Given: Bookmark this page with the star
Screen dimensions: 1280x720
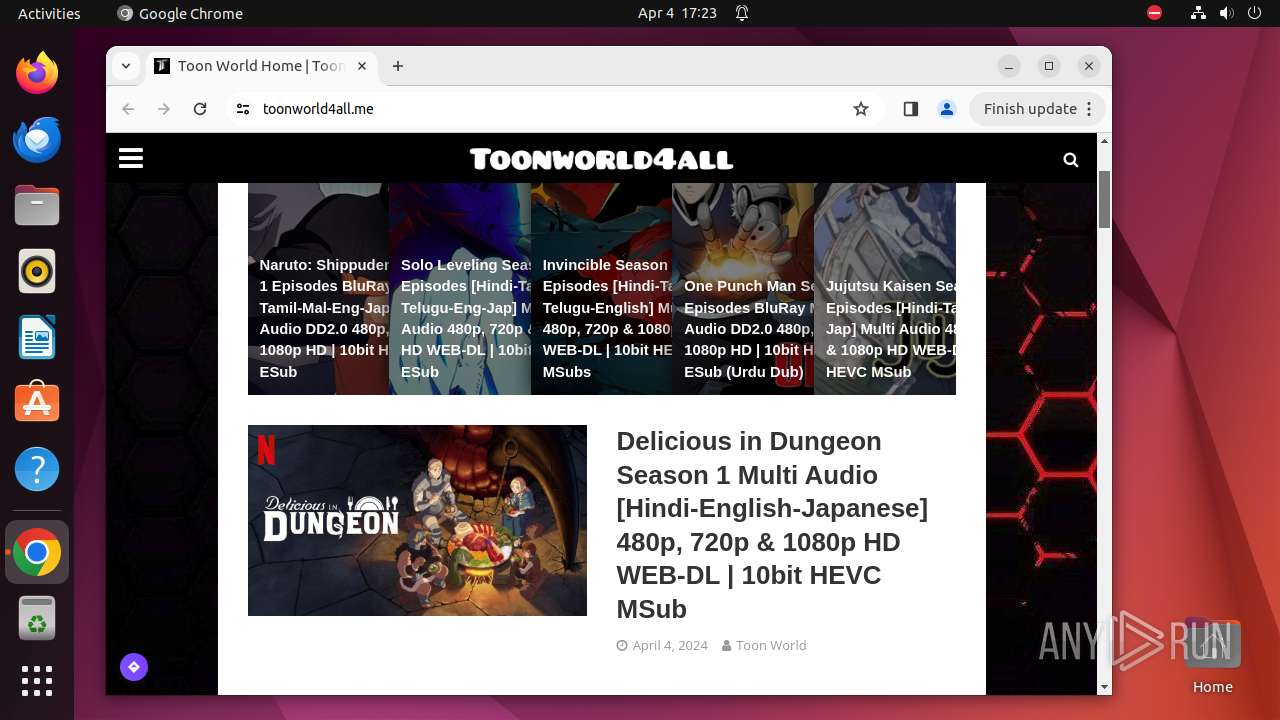Looking at the screenshot, I should (x=861, y=109).
